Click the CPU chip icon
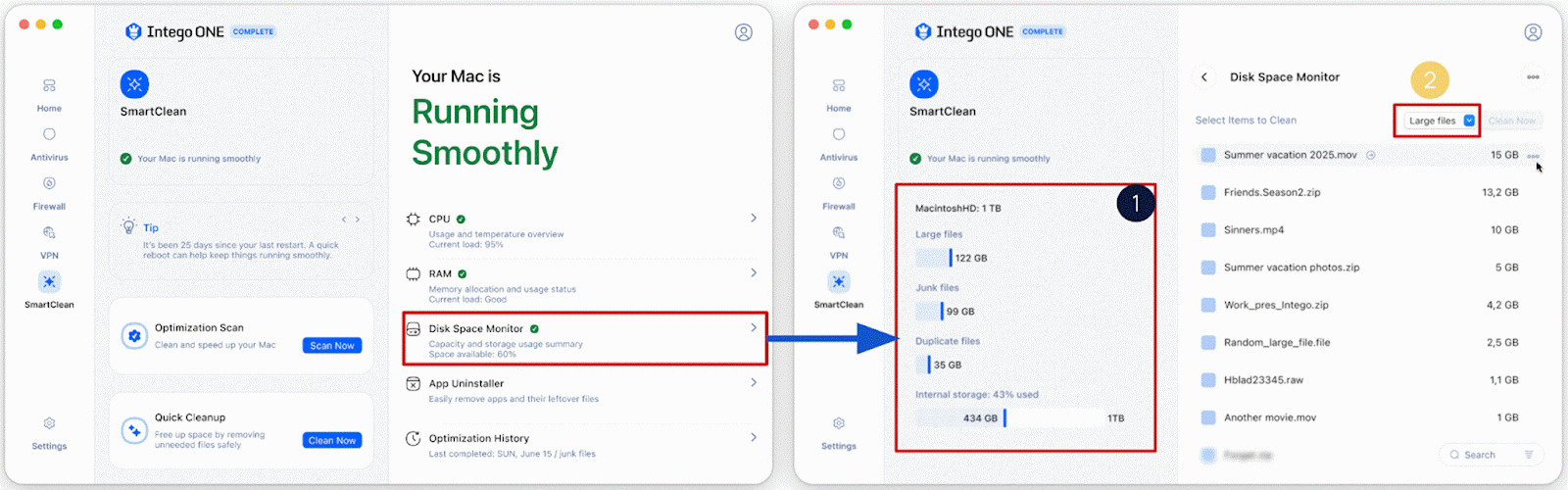This screenshot has width=1568, height=490. (414, 220)
